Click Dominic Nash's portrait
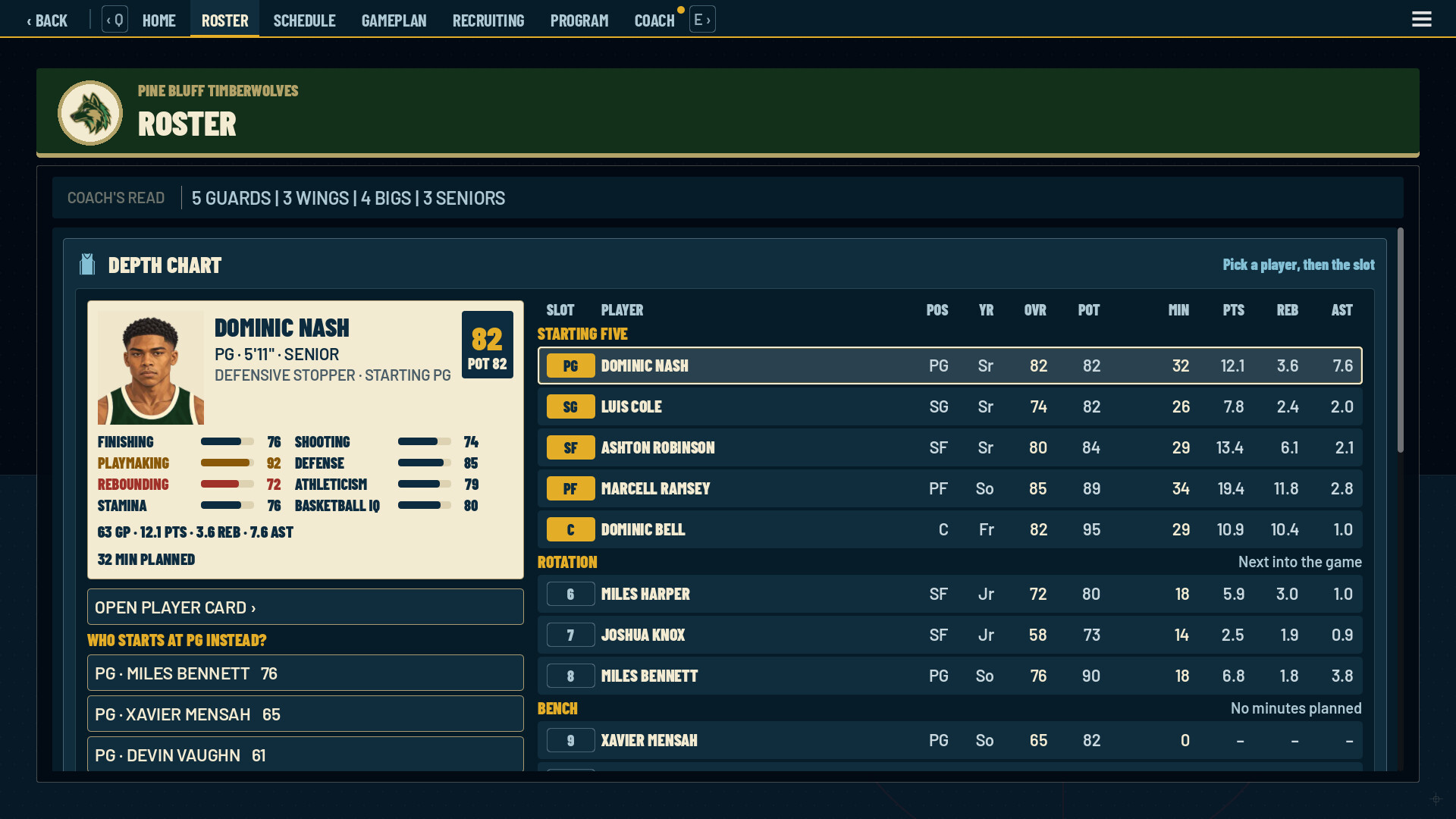The width and height of the screenshot is (1456, 819). coord(151,368)
